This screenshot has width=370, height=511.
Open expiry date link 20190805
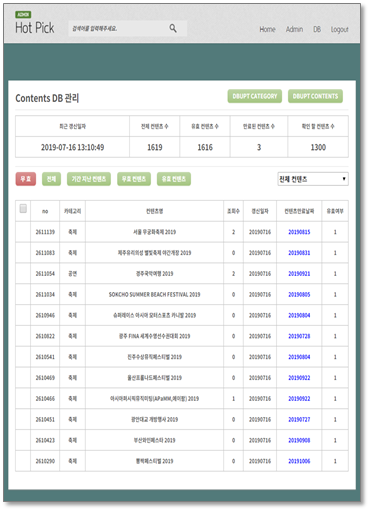pos(299,295)
